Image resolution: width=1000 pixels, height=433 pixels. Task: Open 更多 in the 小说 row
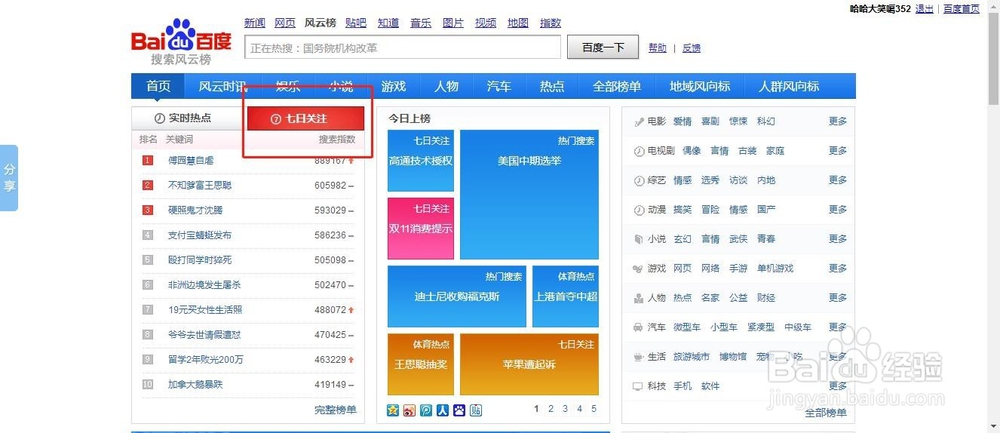pyautogui.click(x=838, y=239)
